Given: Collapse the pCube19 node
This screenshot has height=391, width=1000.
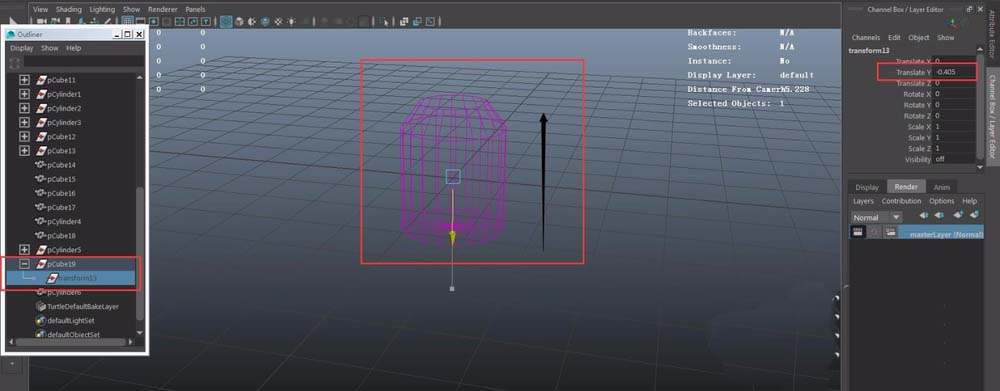Looking at the screenshot, I should pos(24,263).
